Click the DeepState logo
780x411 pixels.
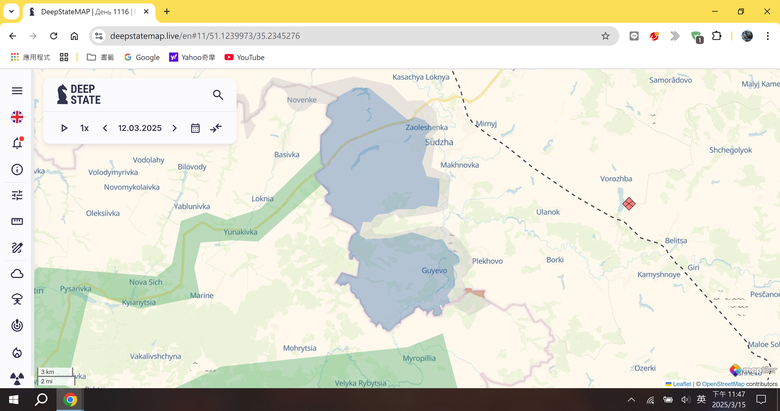pos(79,95)
